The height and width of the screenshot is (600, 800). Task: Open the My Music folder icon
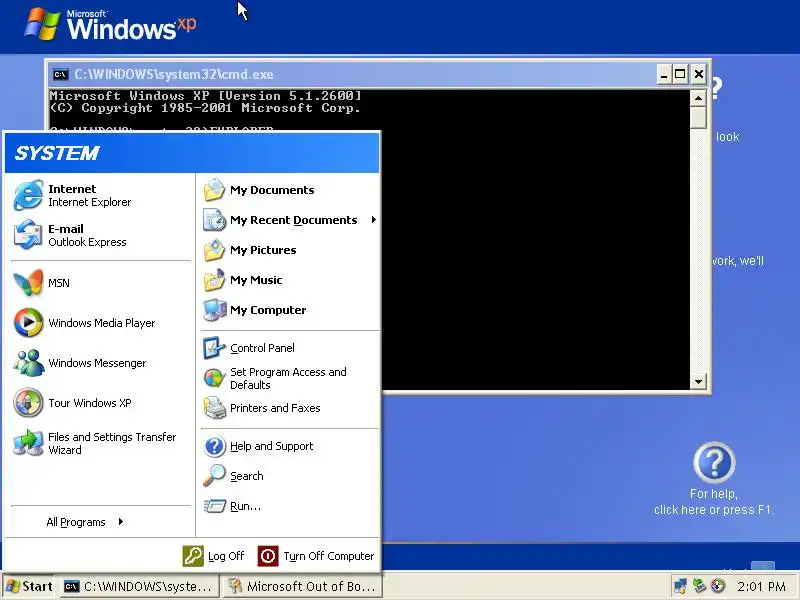(214, 280)
